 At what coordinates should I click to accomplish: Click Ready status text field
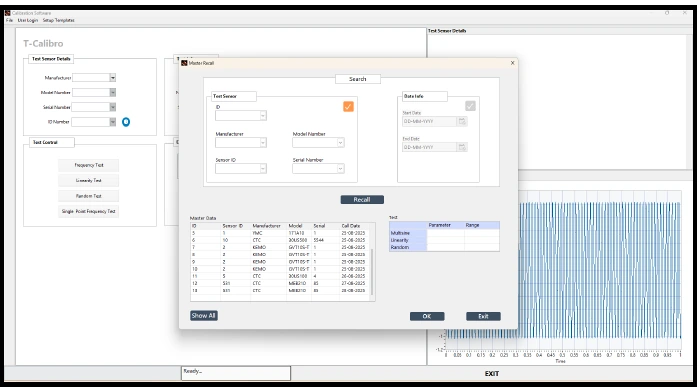coord(236,373)
